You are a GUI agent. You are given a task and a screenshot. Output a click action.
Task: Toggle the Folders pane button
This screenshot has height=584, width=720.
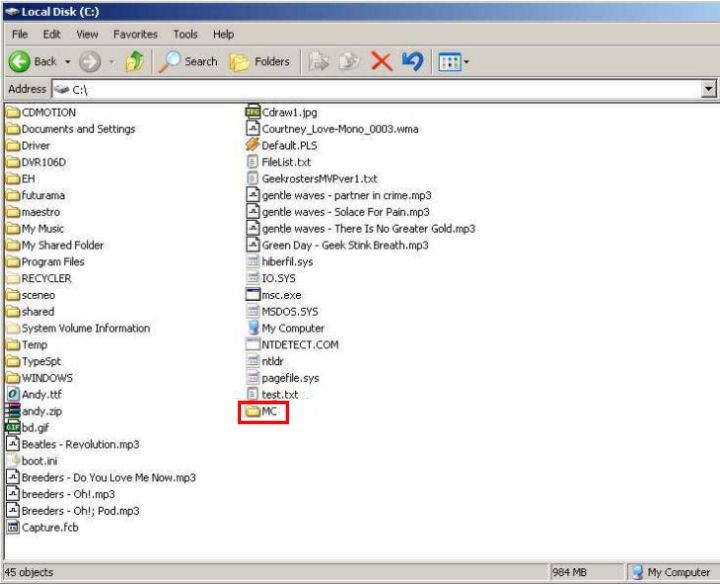pos(260,62)
